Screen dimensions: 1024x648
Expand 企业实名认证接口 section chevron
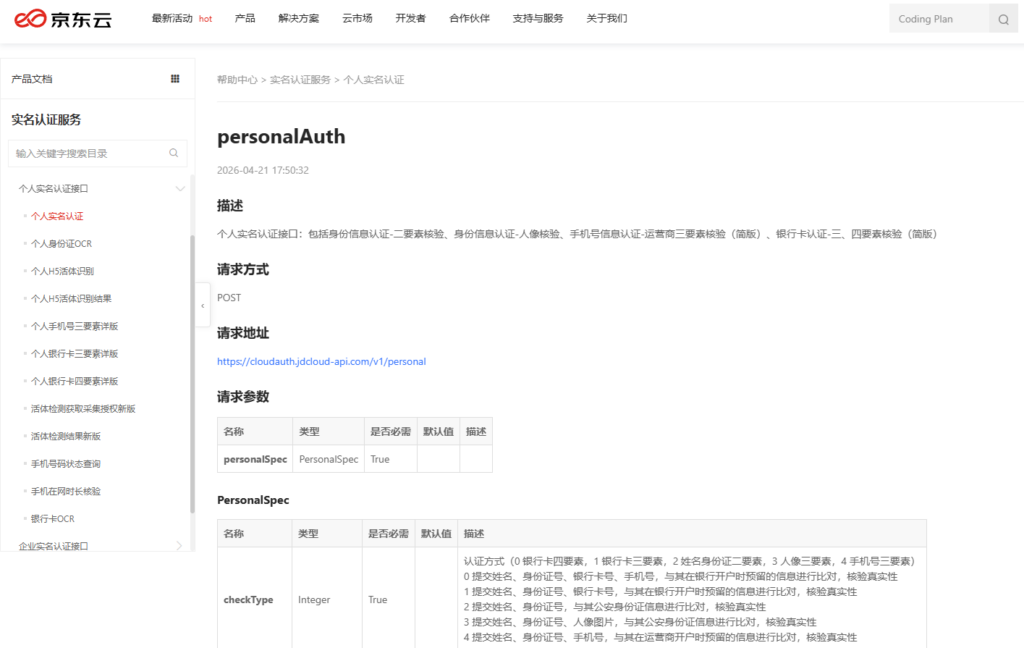pyautogui.click(x=180, y=545)
